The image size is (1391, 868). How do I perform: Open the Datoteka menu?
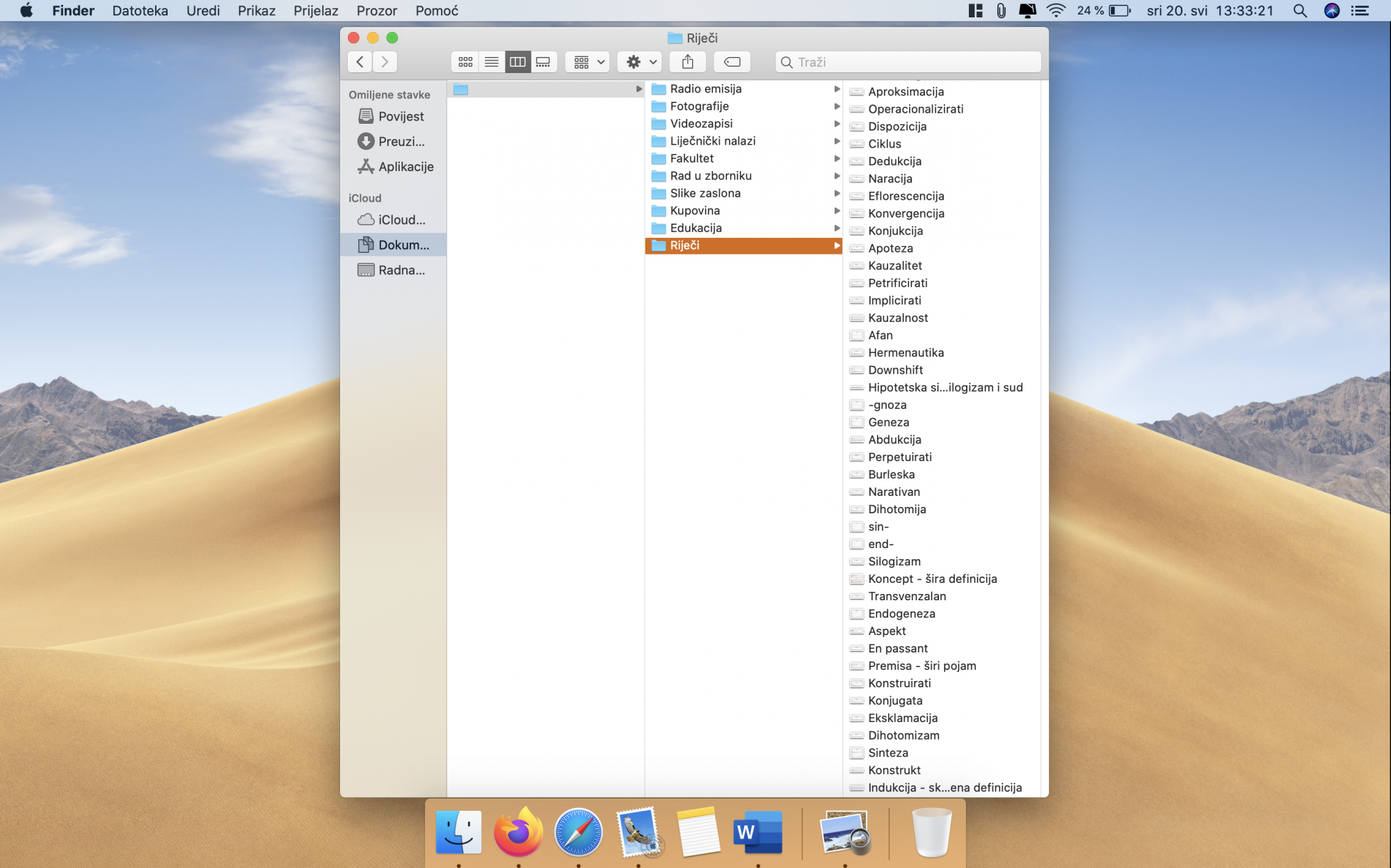(x=140, y=10)
